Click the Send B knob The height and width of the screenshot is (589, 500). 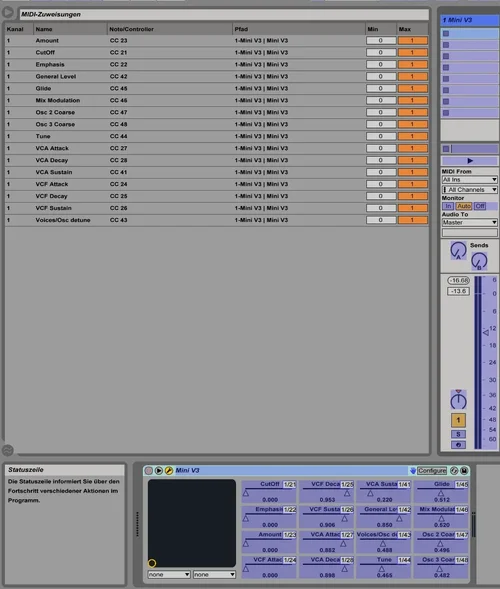[x=479, y=261]
